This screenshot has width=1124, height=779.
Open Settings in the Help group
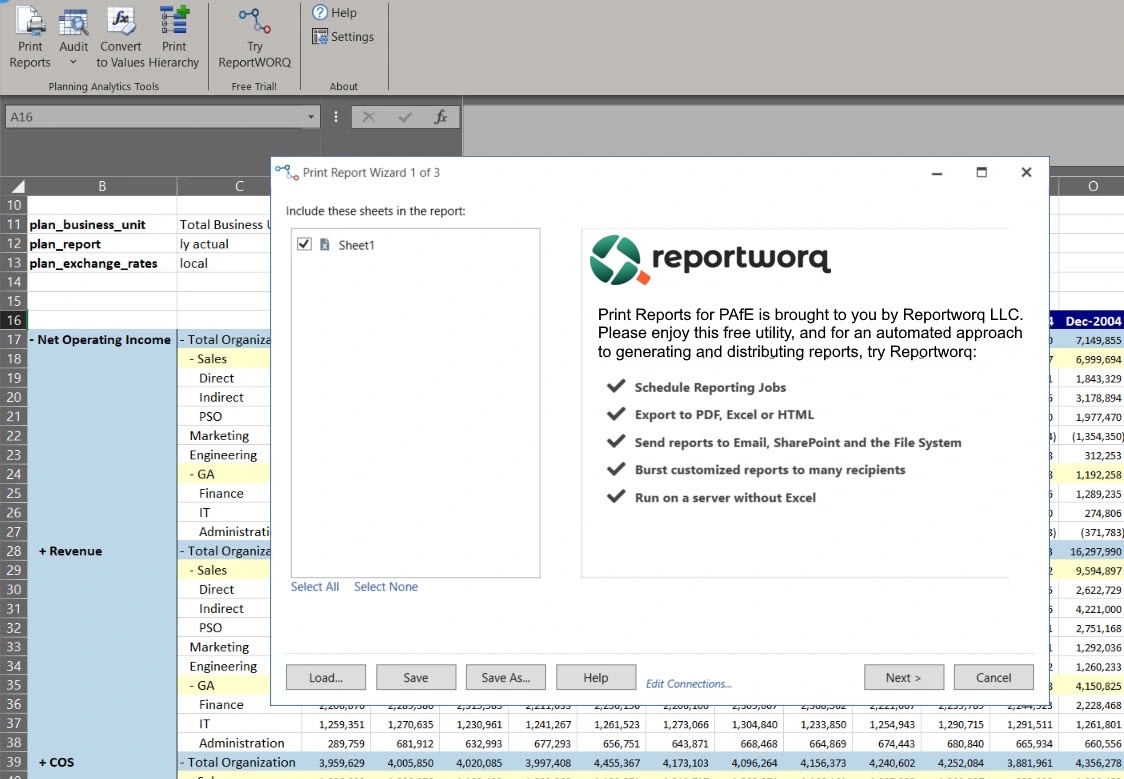tap(343, 36)
